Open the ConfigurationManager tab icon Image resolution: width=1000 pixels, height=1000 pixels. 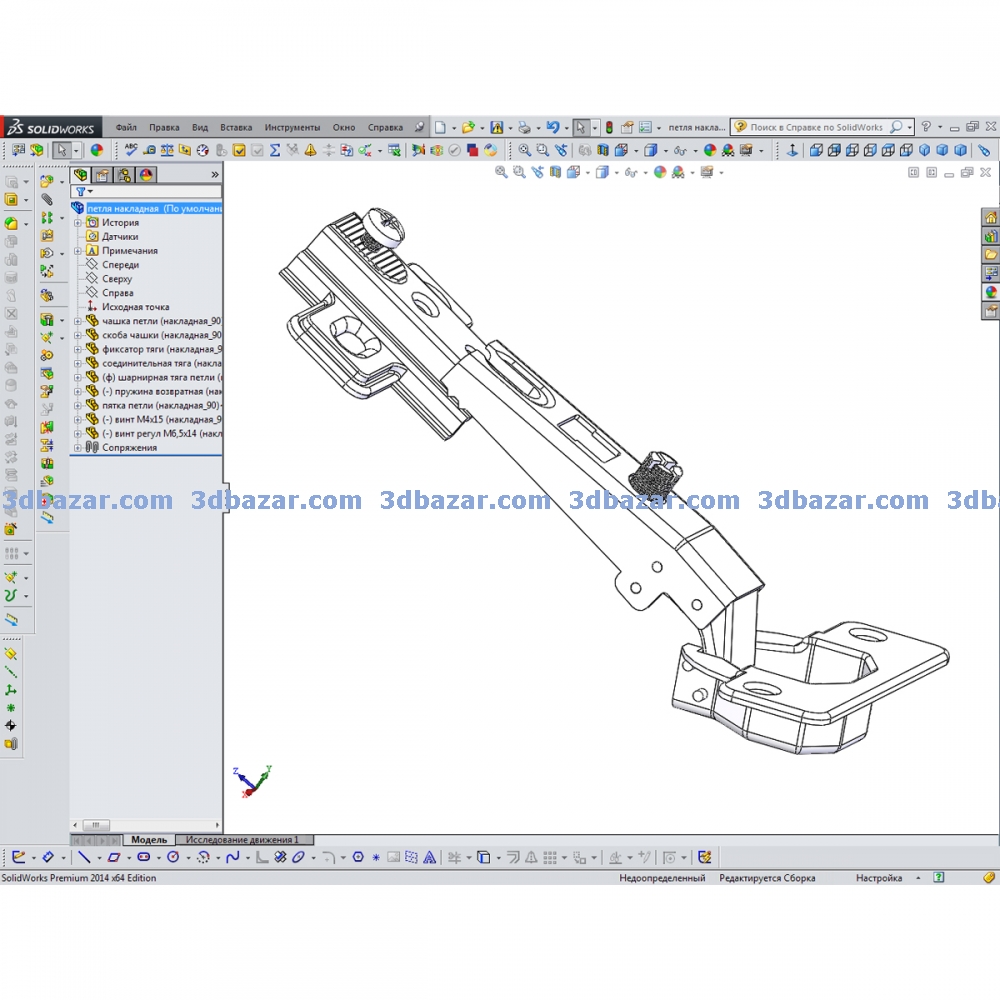124,174
